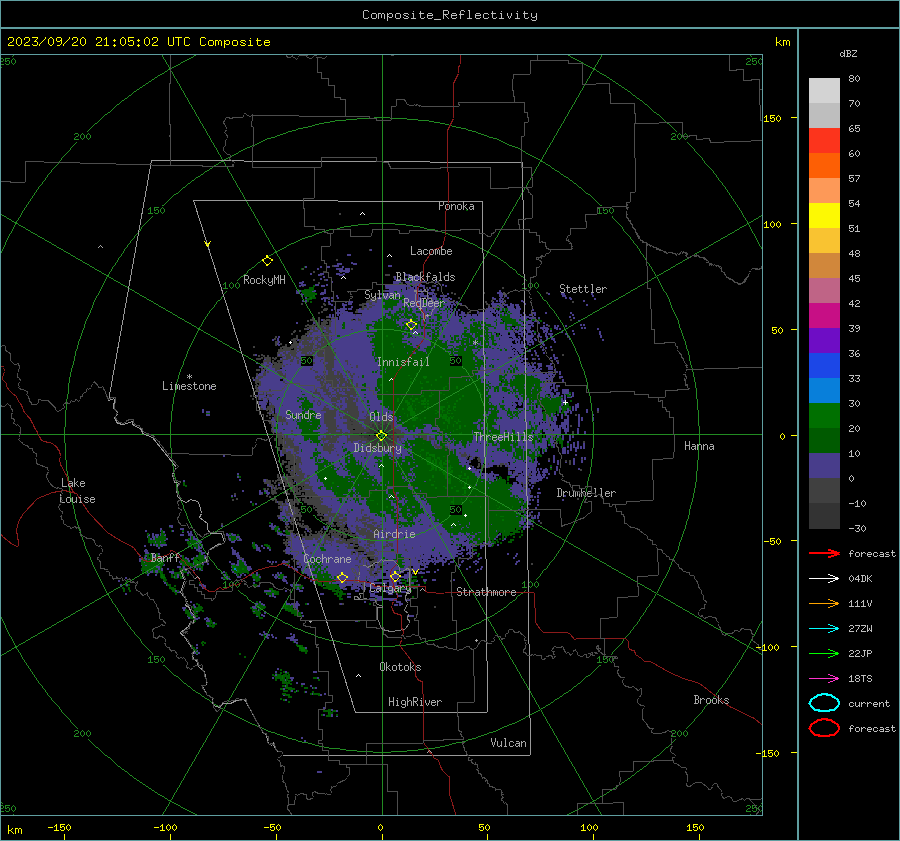
Task: Click the yellow diamond marker at RedDeer
Action: 411,325
